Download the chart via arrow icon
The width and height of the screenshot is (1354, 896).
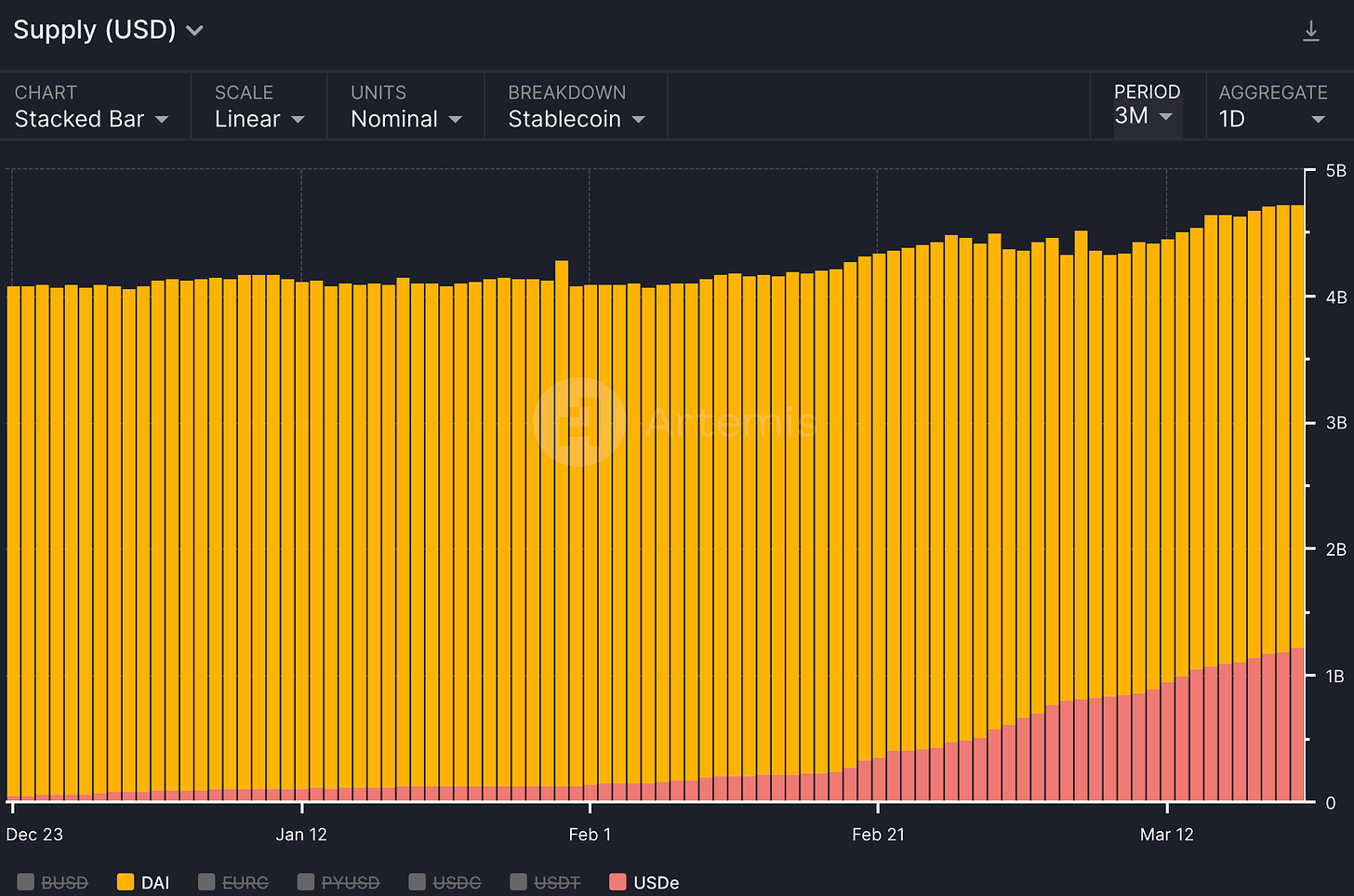[x=1311, y=32]
